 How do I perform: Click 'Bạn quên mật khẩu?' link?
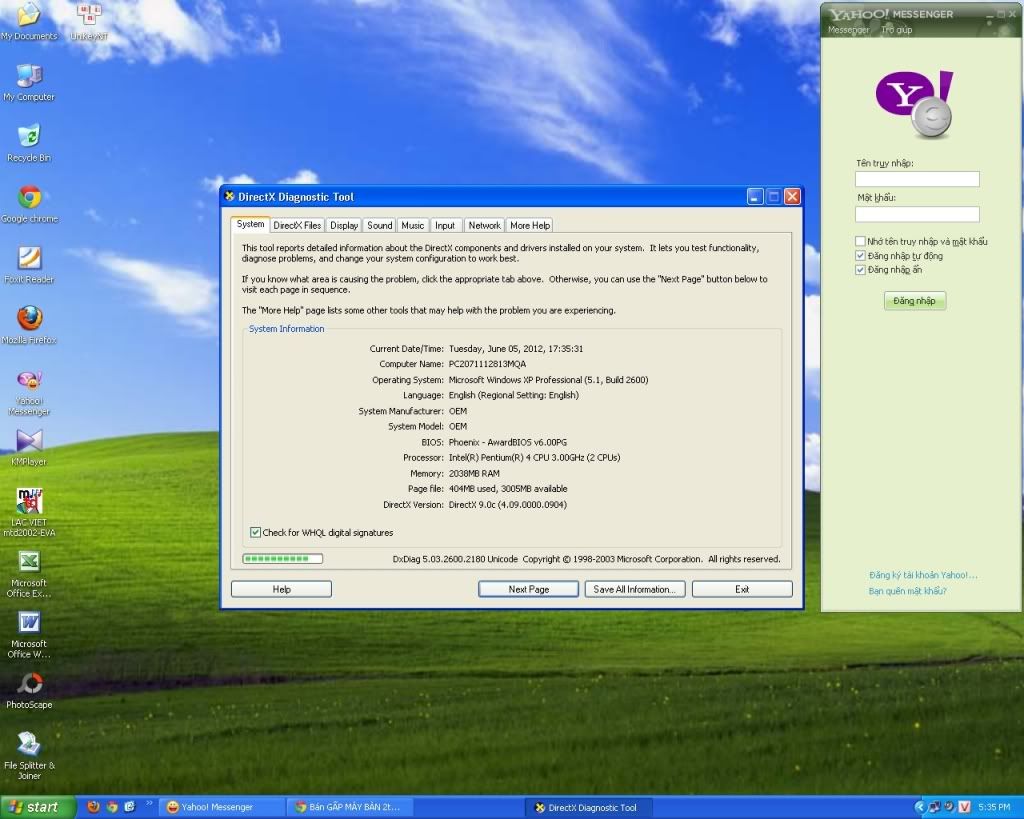point(907,591)
